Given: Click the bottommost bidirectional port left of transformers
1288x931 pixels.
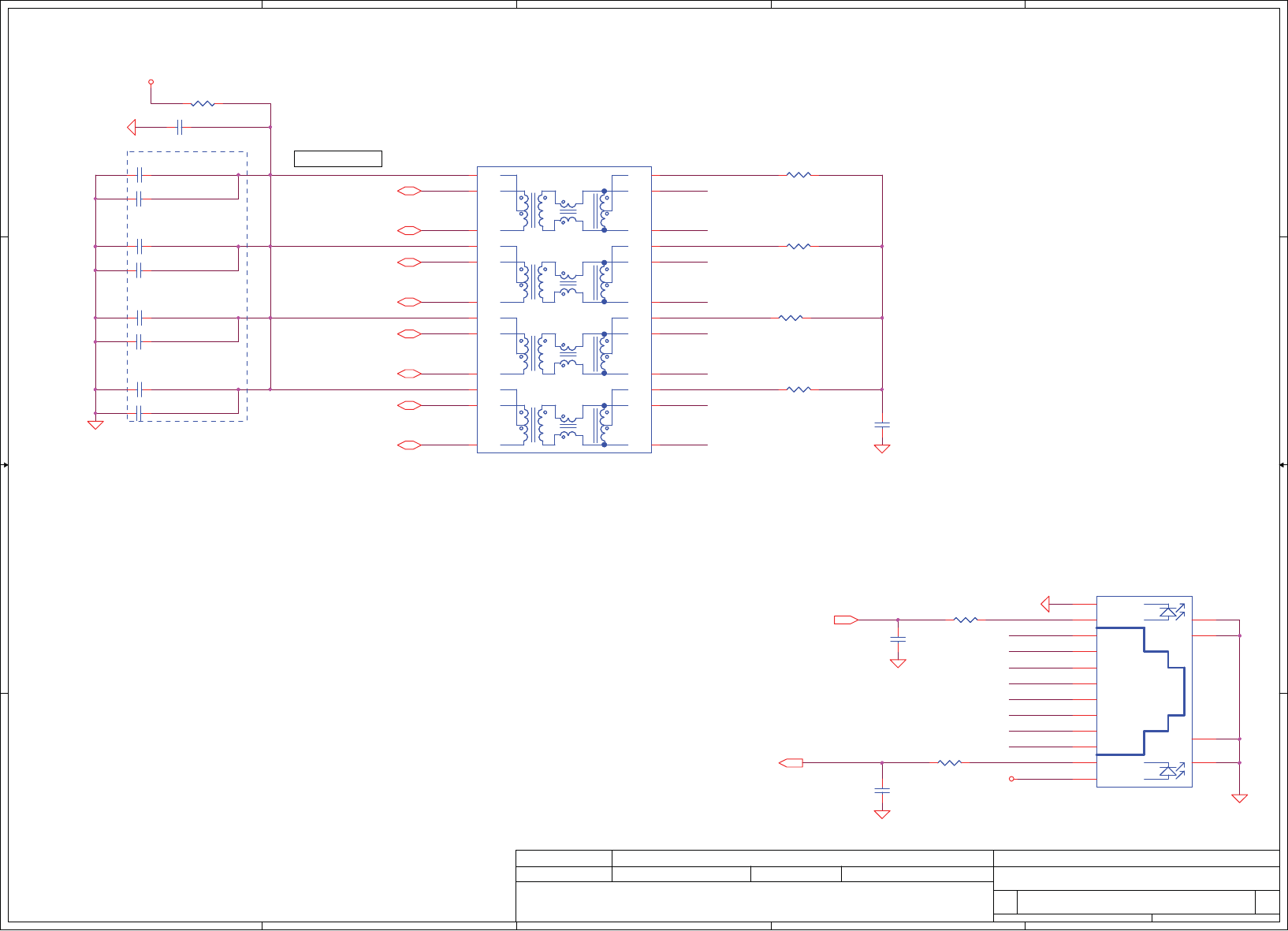Looking at the screenshot, I should (x=409, y=445).
